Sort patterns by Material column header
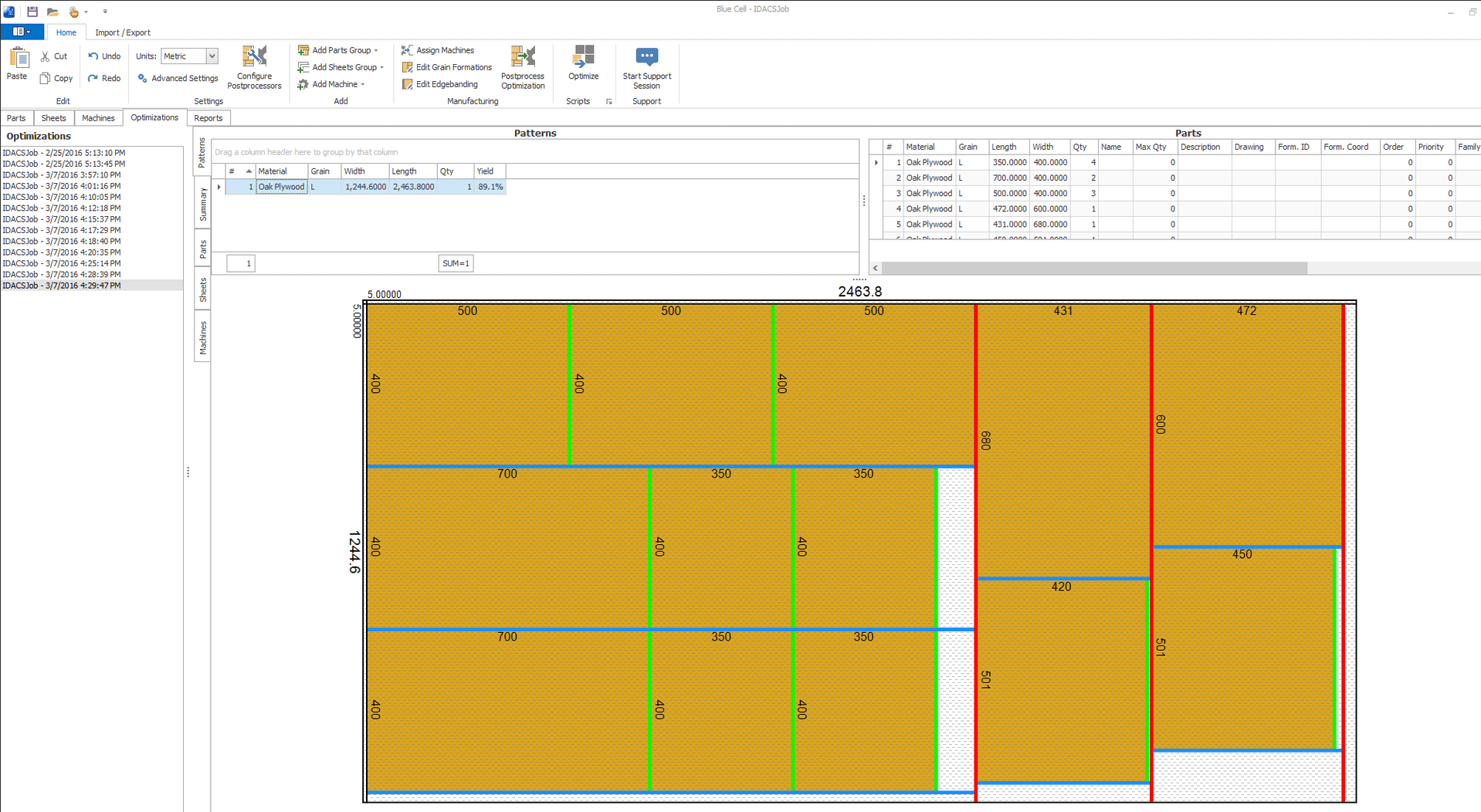1481x812 pixels. pyautogui.click(x=282, y=171)
